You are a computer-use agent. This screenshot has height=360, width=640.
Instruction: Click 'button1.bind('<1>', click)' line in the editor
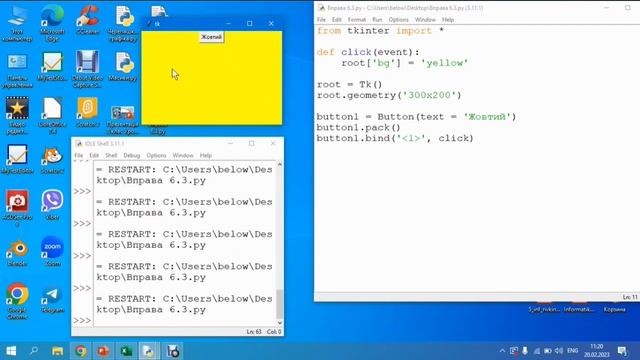[395, 138]
